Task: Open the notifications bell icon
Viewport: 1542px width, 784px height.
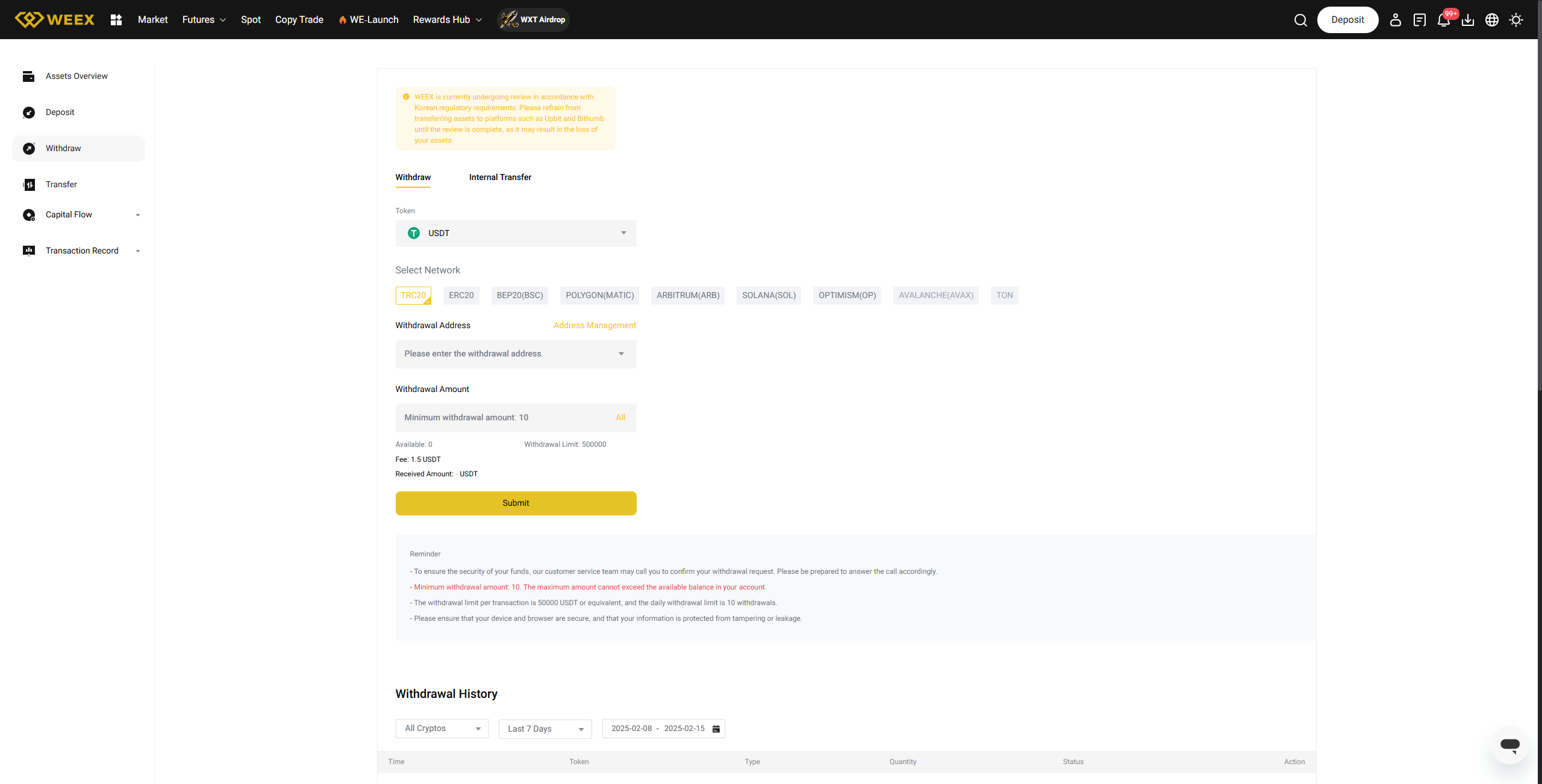Action: click(1443, 20)
